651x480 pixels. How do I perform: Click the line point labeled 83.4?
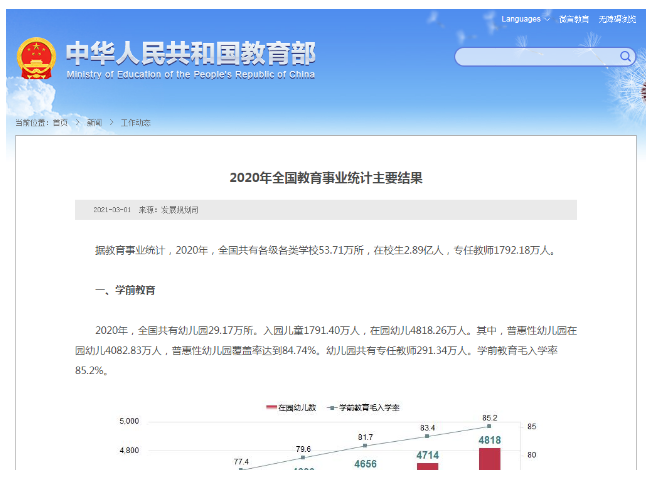click(x=427, y=436)
